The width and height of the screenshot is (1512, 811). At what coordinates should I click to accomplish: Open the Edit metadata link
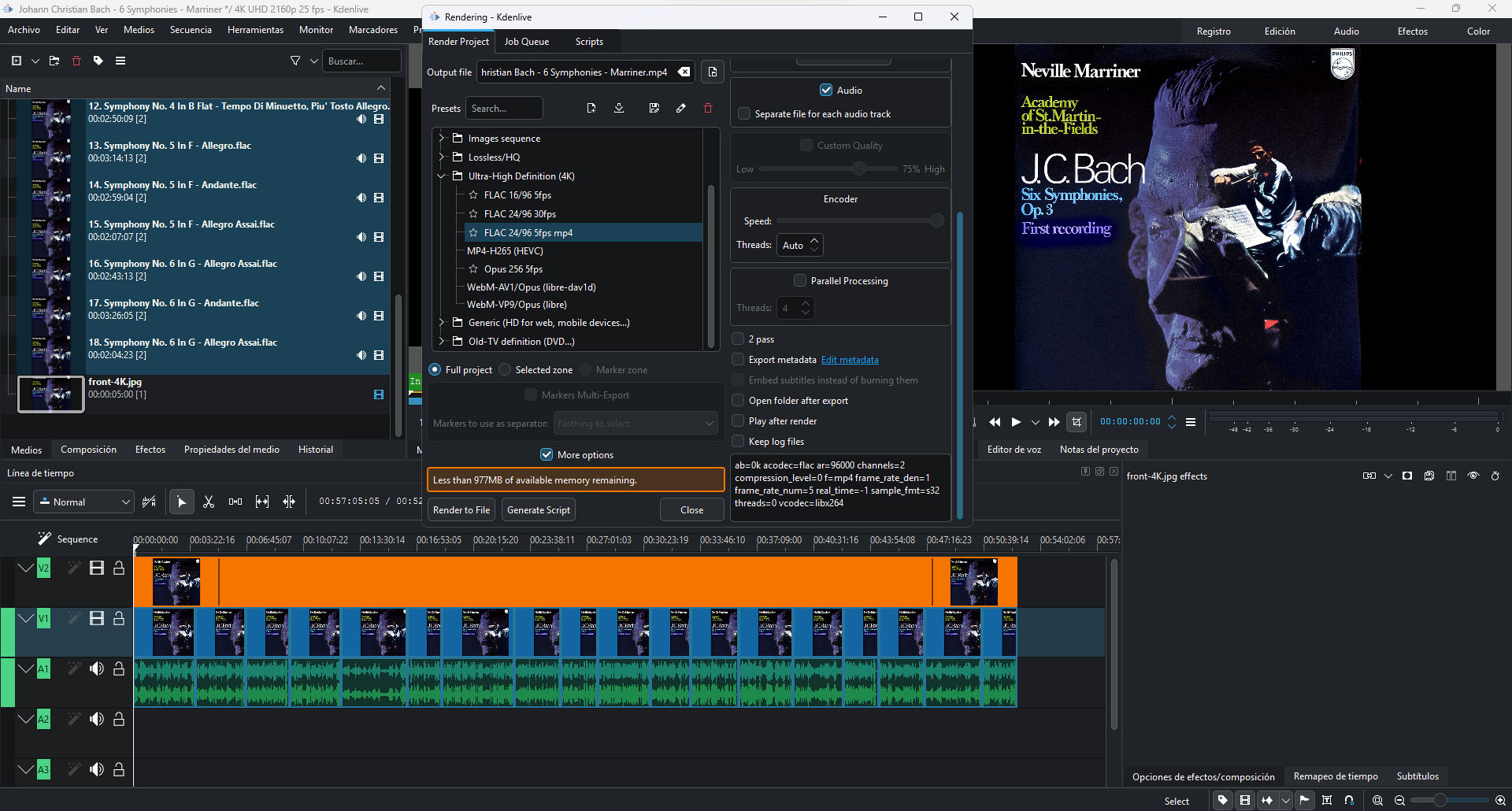(x=850, y=360)
